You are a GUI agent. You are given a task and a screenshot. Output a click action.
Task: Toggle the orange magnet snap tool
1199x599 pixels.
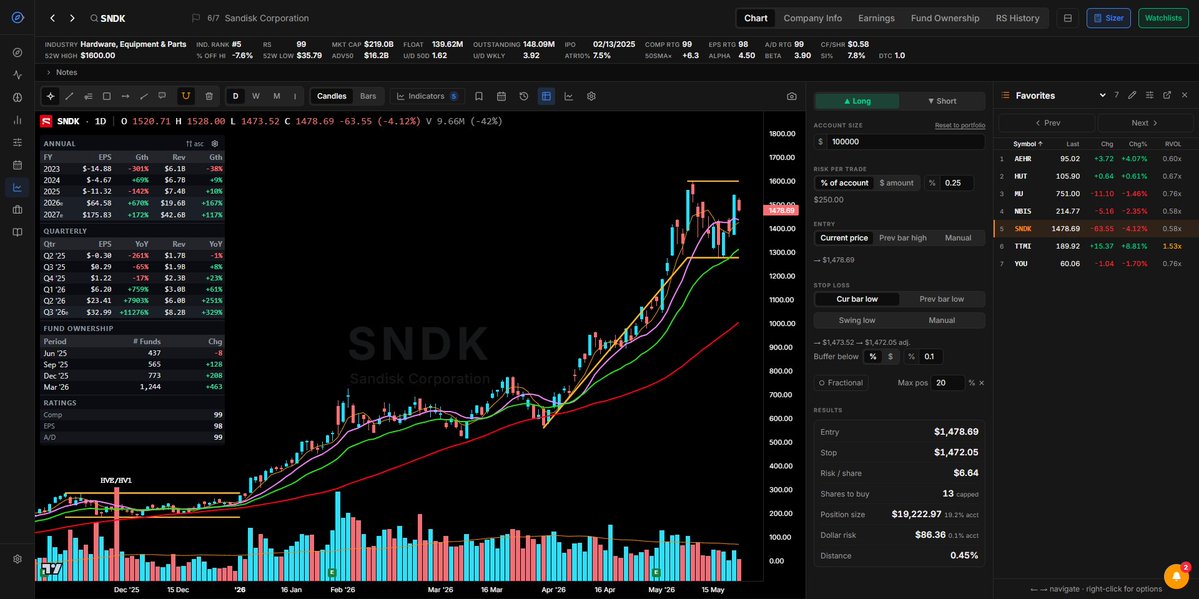(x=185, y=96)
